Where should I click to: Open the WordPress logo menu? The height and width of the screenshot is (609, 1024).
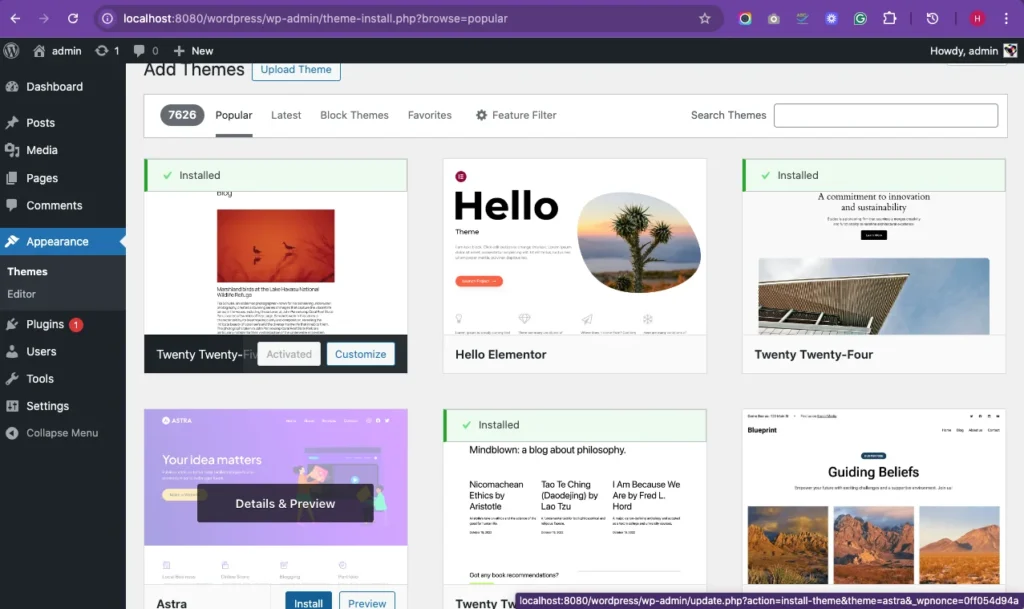[x=11, y=50]
